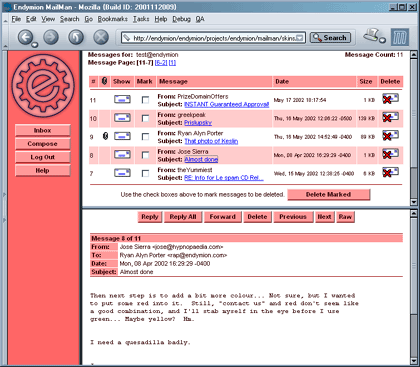Open the Print button dropdown arrow
420x367 pixels.
(383, 40)
